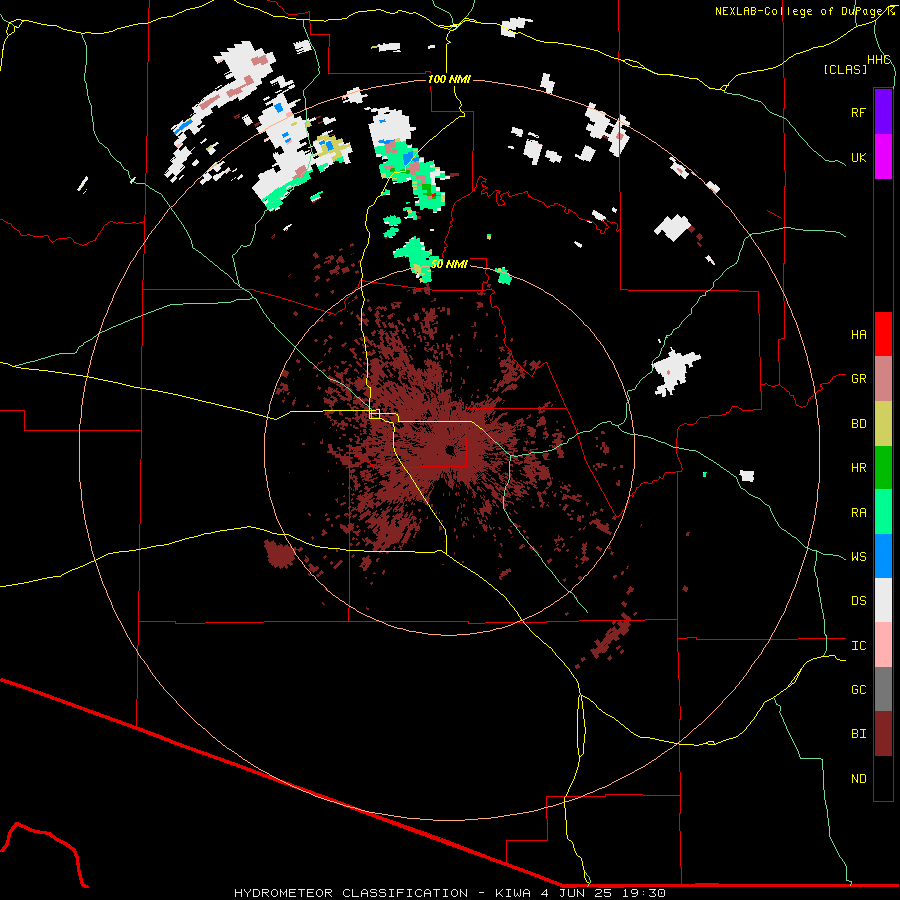Viewport: 900px width, 900px height.
Task: Click the purple RF legend color swatch
Action: [883, 112]
